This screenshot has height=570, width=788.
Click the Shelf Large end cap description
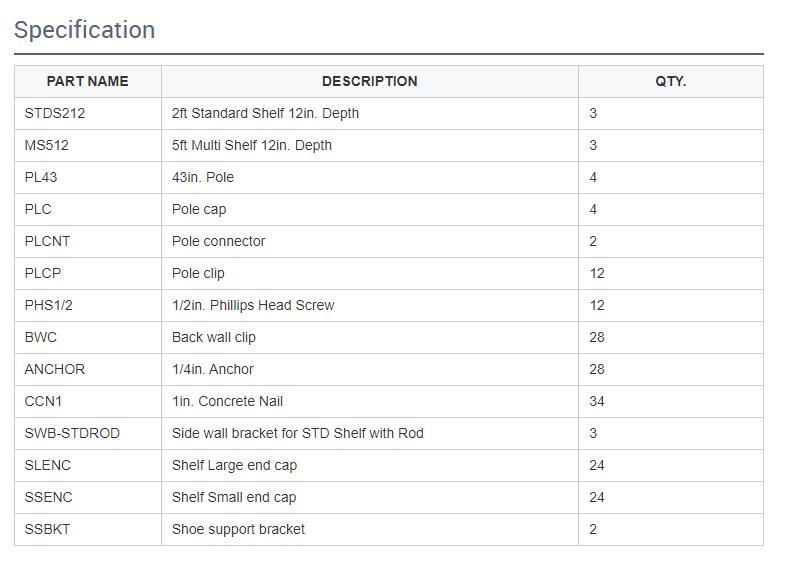click(x=234, y=465)
